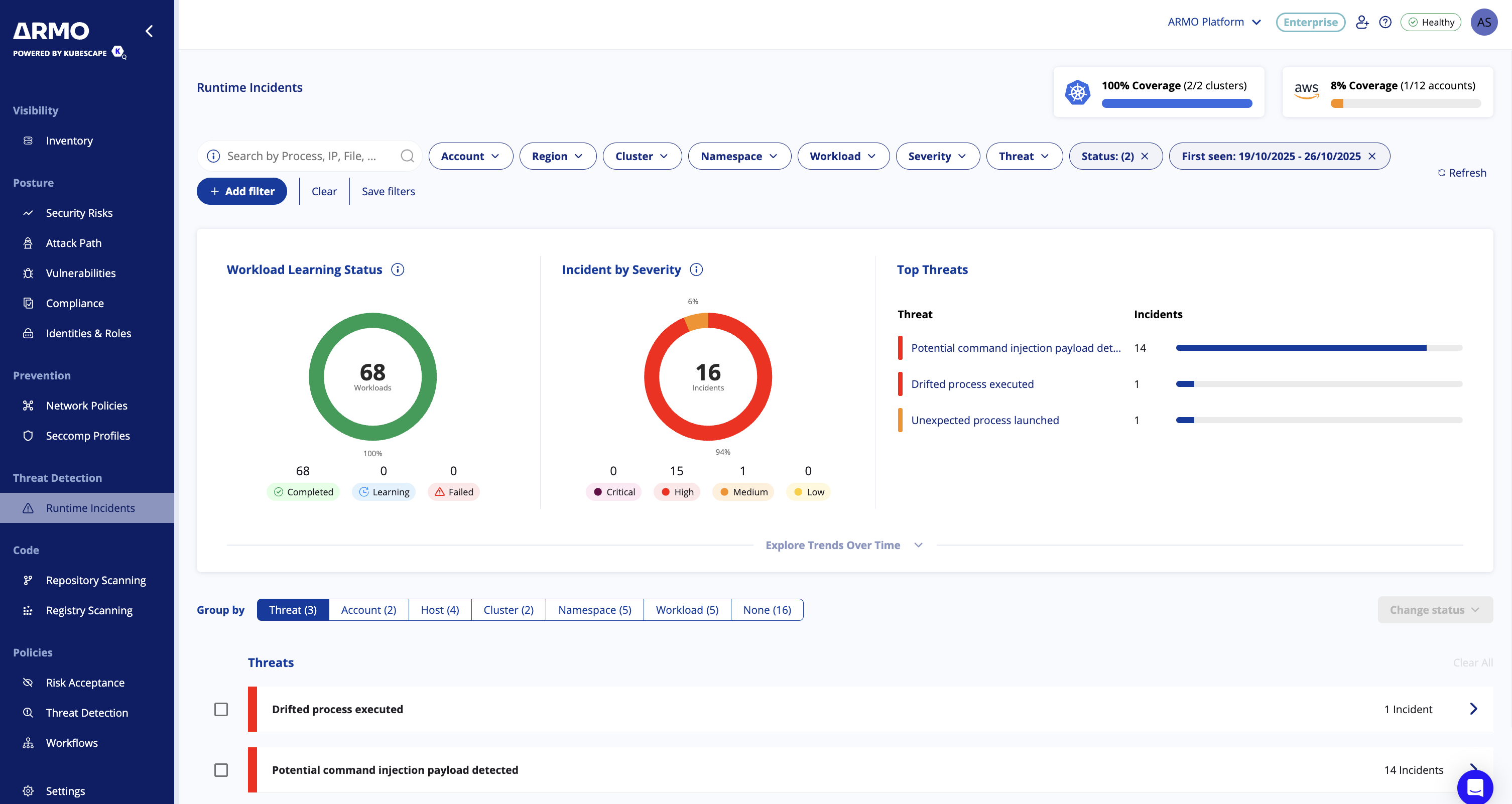Screen dimensions: 1512x804
Task: Collapse the sidebar with the arrow icon
Action: coord(149,31)
